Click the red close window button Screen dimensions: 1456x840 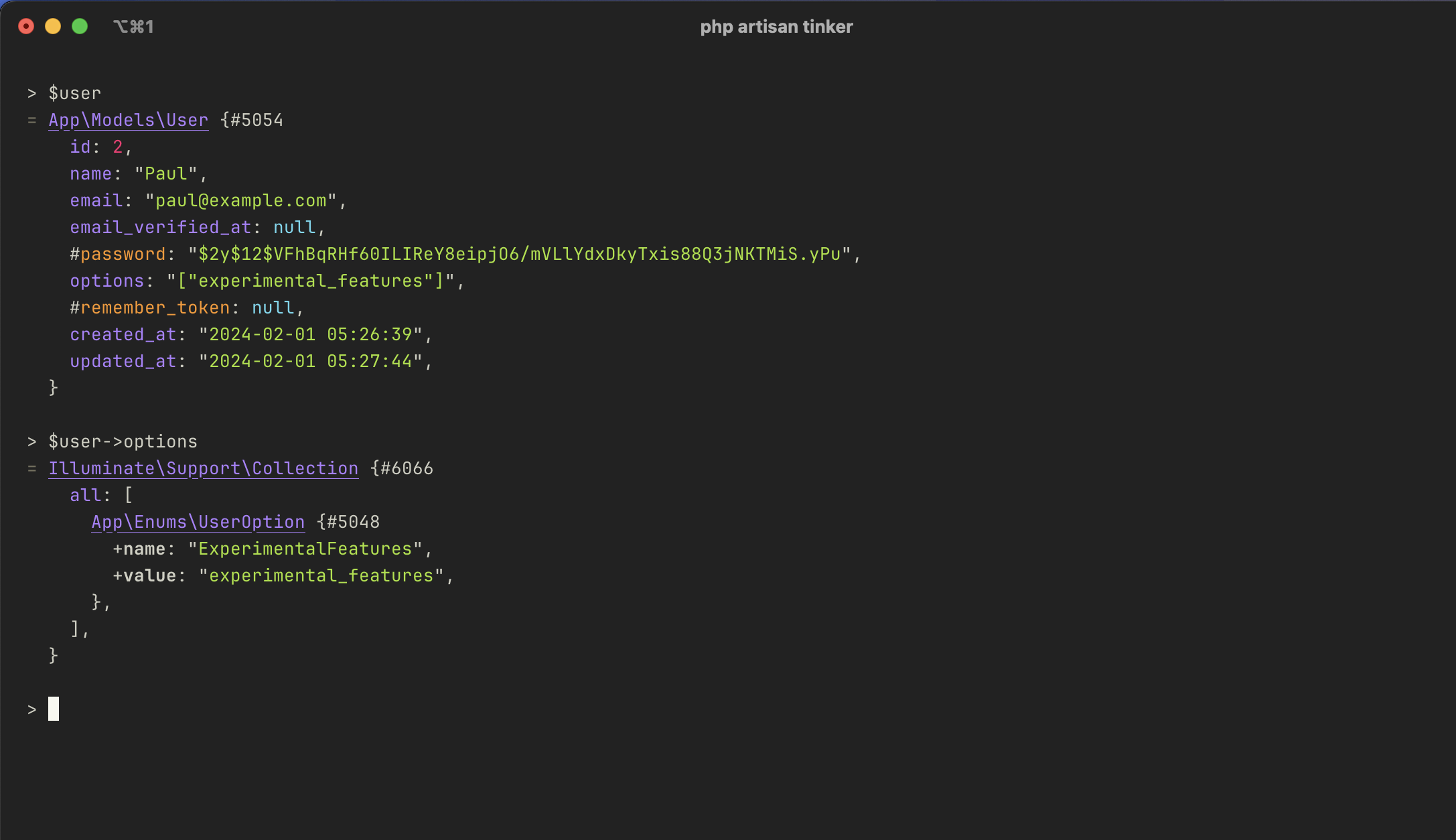click(26, 26)
